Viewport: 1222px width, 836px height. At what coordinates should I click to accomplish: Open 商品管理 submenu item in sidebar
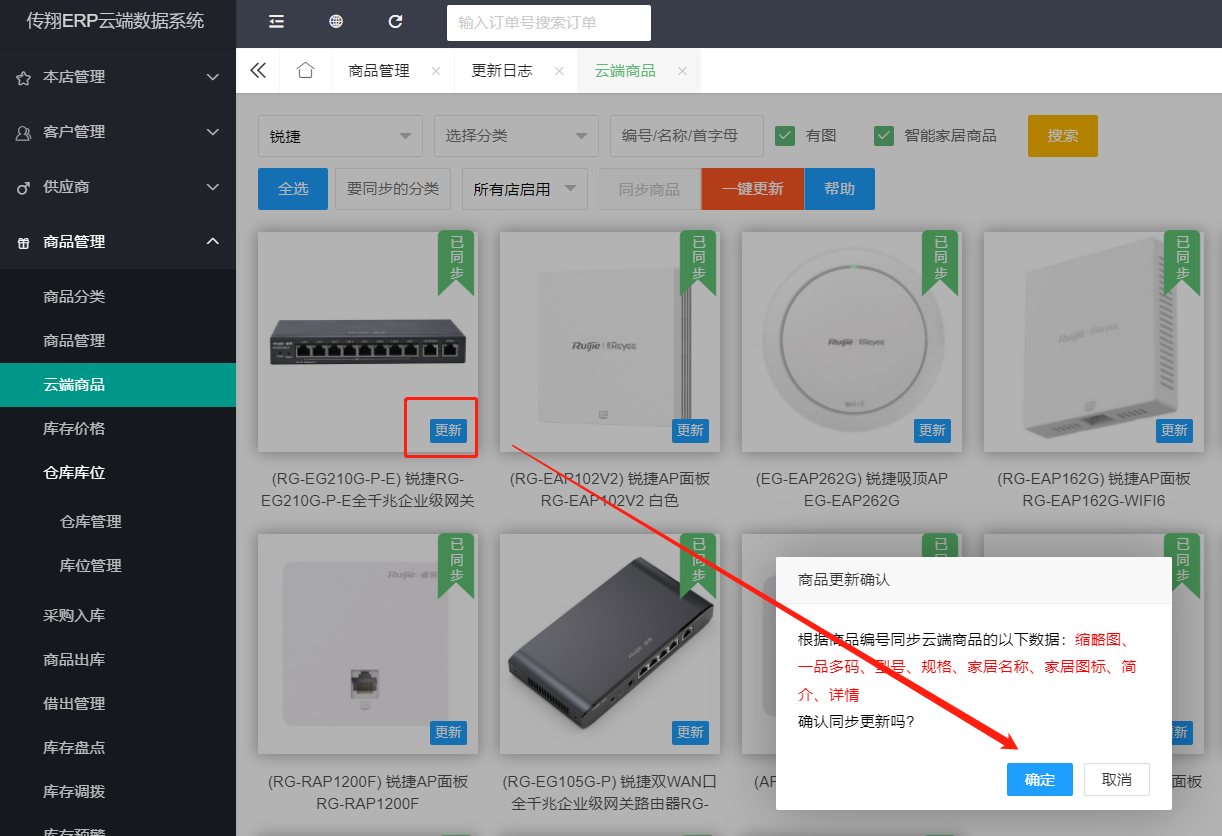118,341
